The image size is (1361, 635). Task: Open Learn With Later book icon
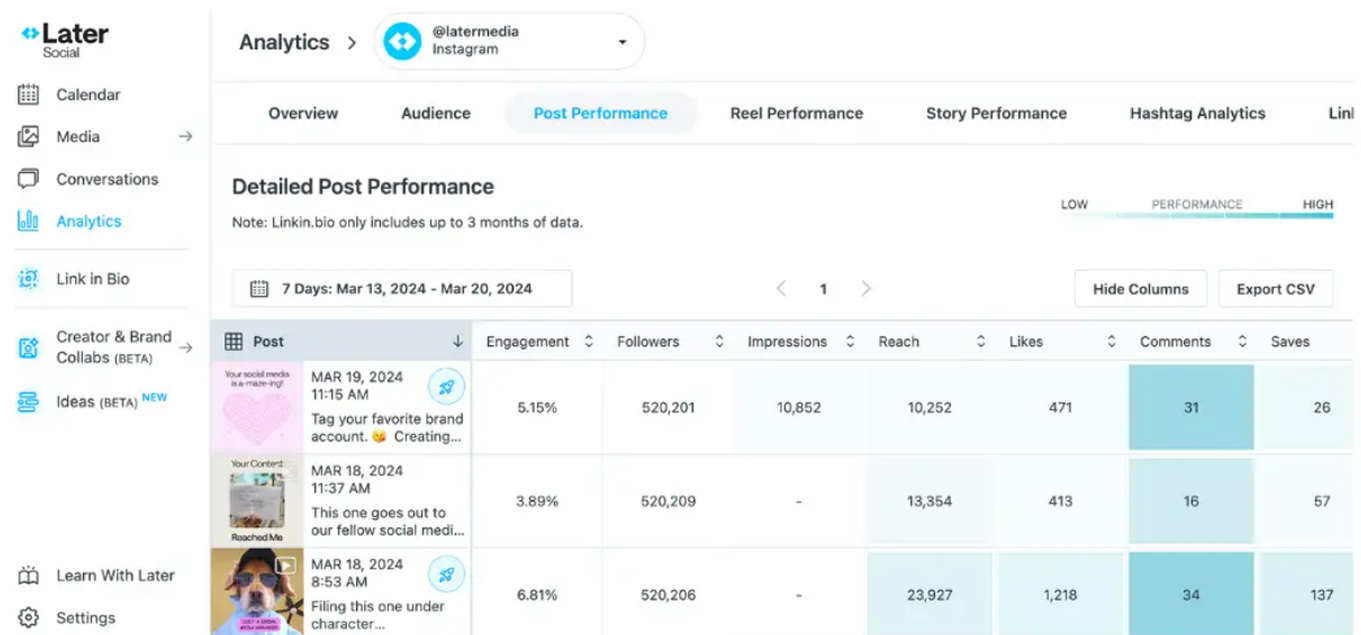(x=28, y=576)
